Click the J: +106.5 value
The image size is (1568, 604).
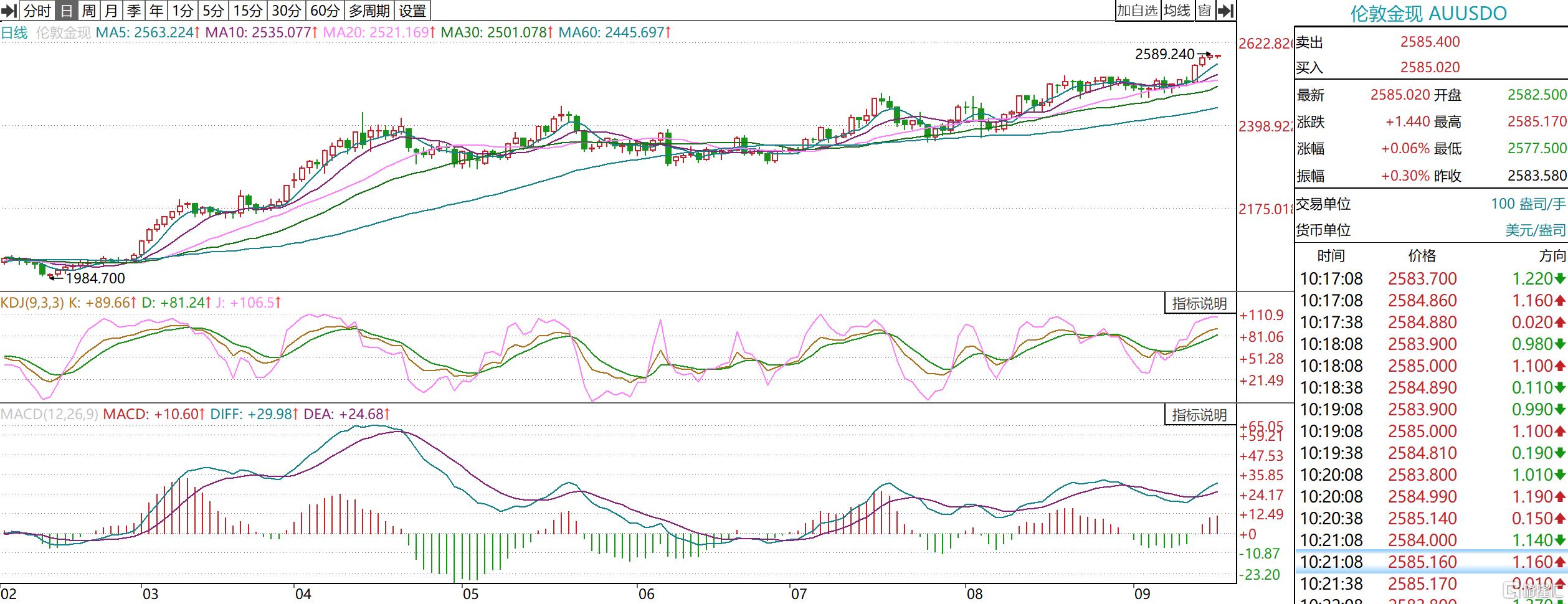(249, 303)
